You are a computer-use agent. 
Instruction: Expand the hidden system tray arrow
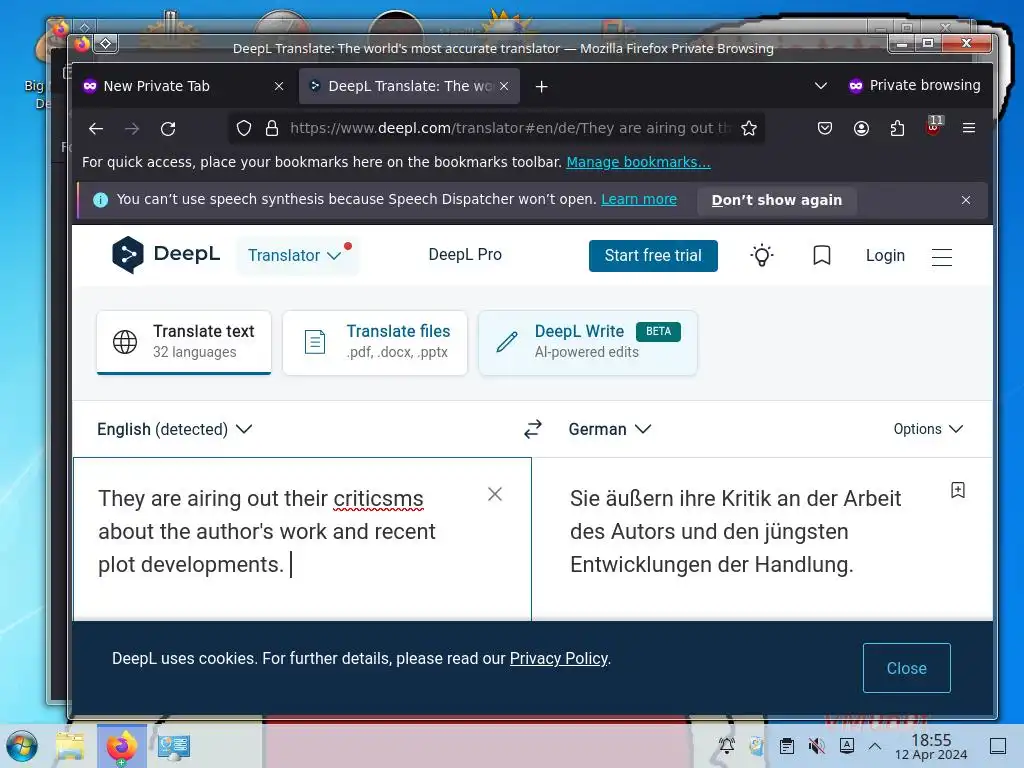[x=875, y=746]
